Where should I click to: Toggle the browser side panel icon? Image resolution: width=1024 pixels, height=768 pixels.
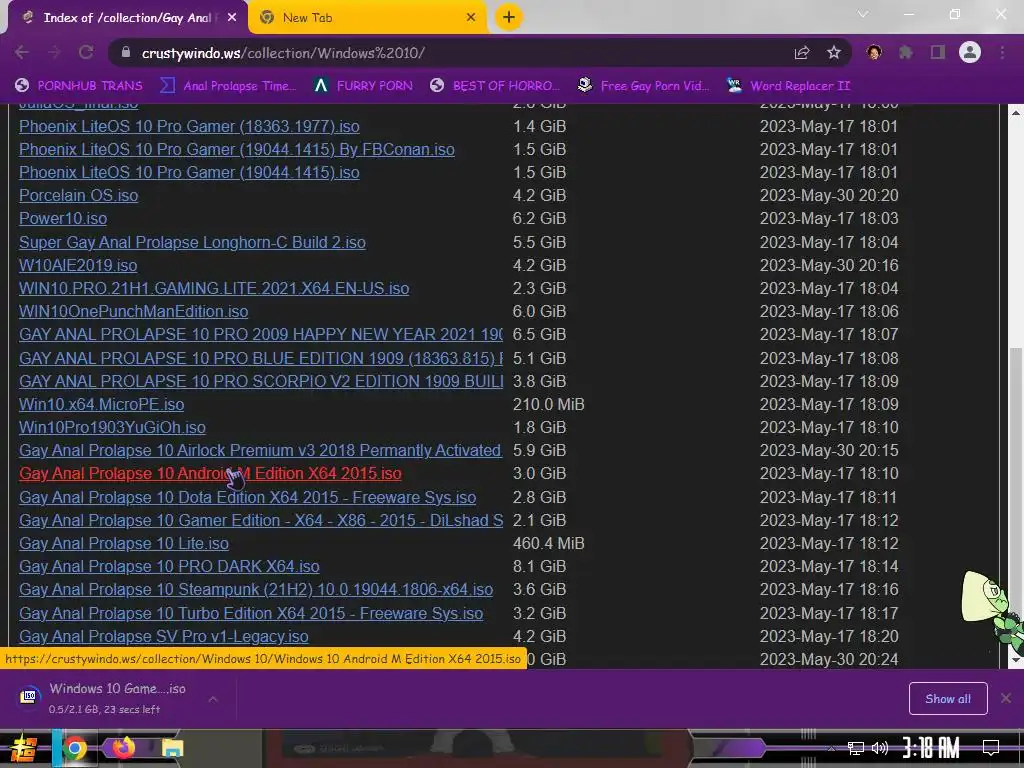coord(938,52)
